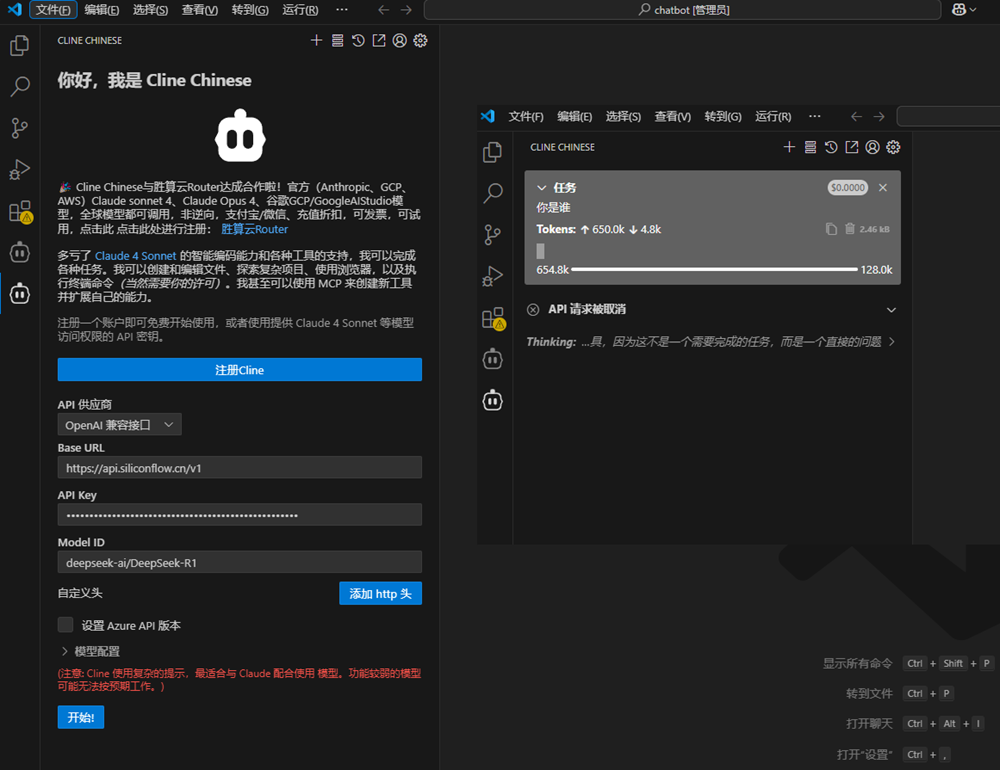The height and width of the screenshot is (770, 1000).
Task: Open Run and Debug in the chatbot window
Action: [x=20, y=169]
